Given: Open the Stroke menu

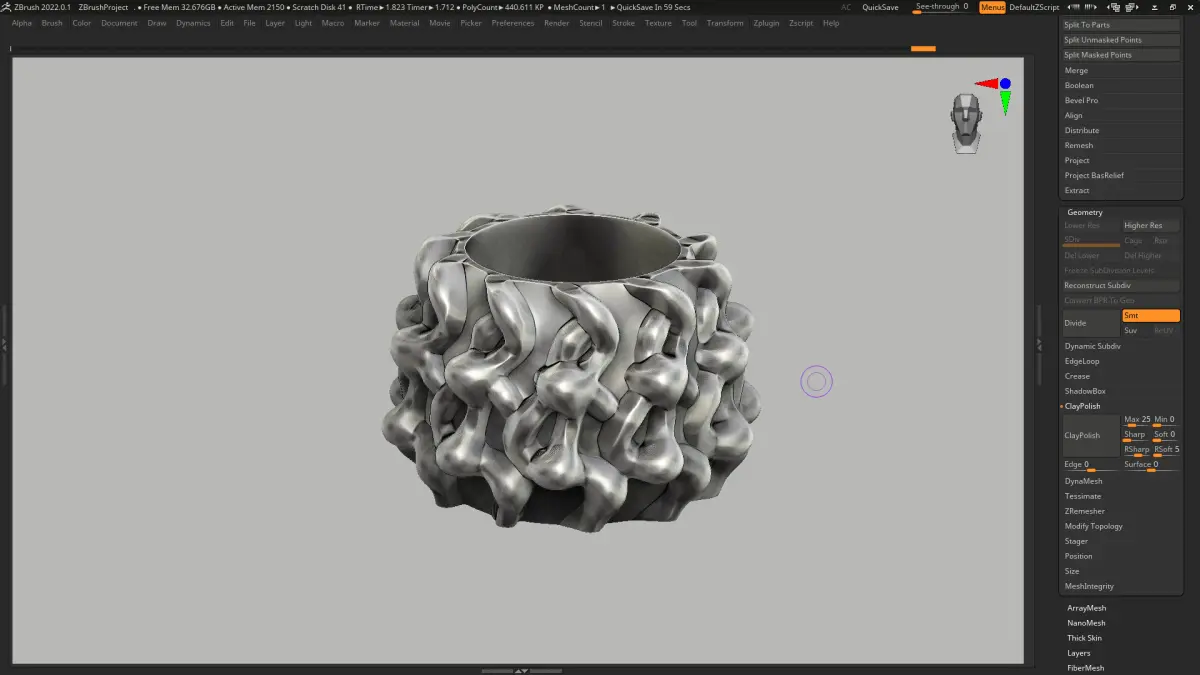Looking at the screenshot, I should pyautogui.click(x=623, y=23).
